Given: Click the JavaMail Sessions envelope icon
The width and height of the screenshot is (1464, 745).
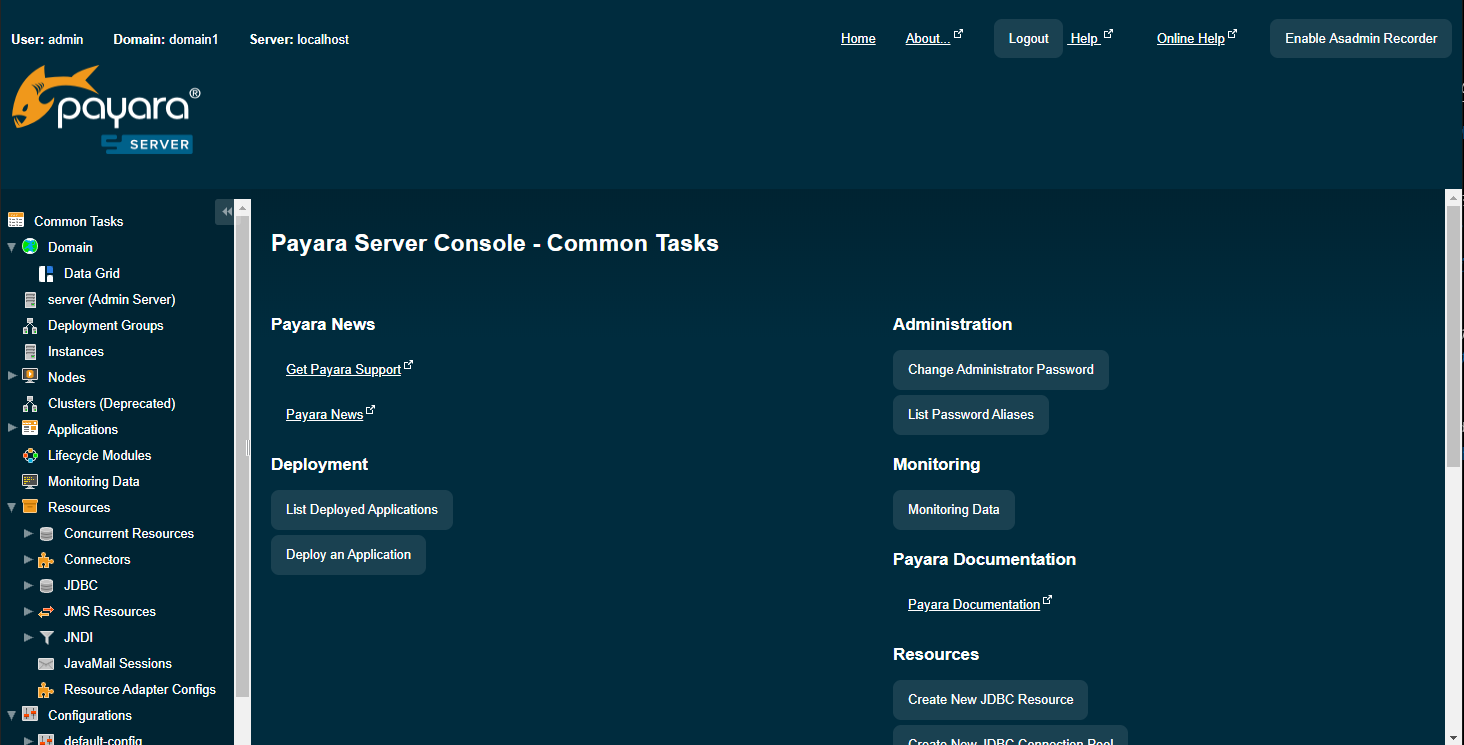Looking at the screenshot, I should (x=46, y=663).
